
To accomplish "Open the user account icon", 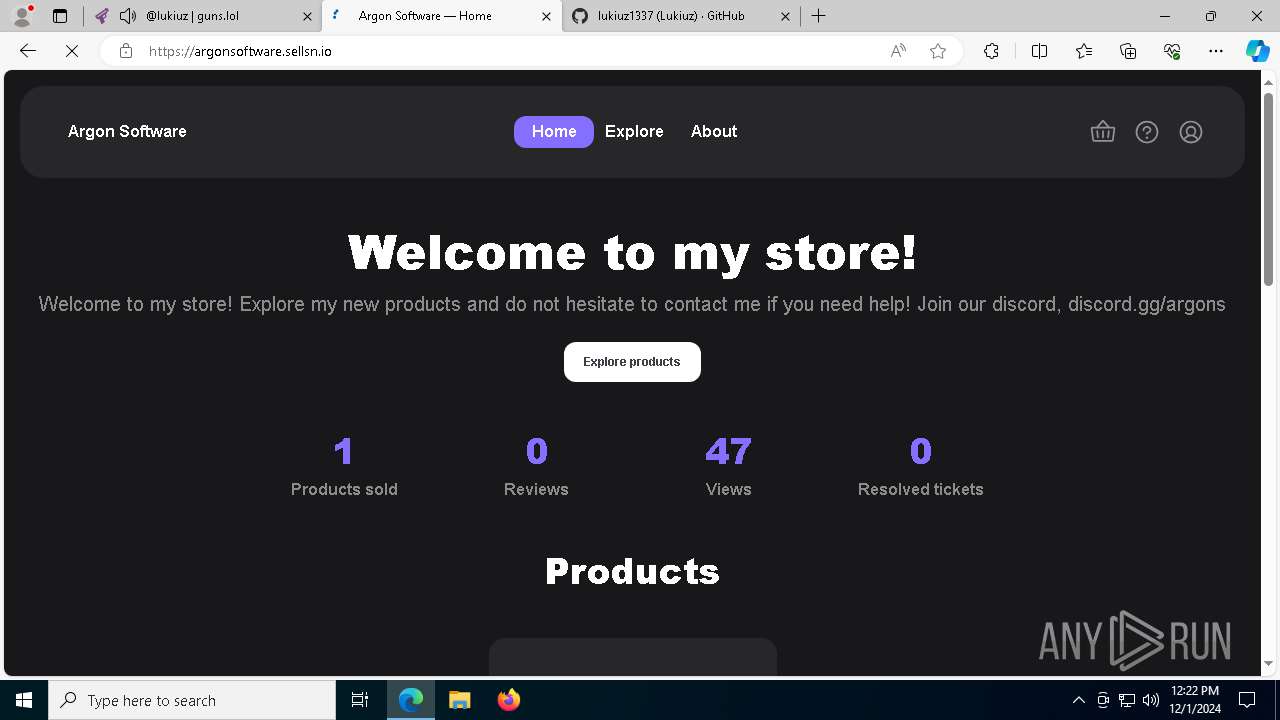I will [x=1191, y=132].
